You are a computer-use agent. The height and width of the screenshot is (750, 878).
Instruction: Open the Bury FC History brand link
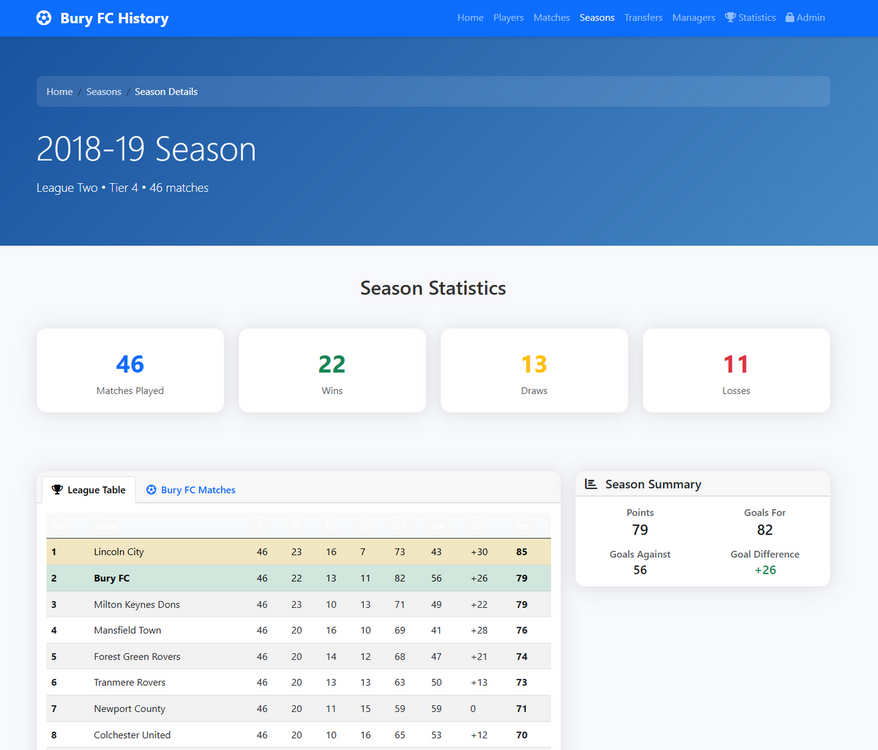[x=102, y=18]
